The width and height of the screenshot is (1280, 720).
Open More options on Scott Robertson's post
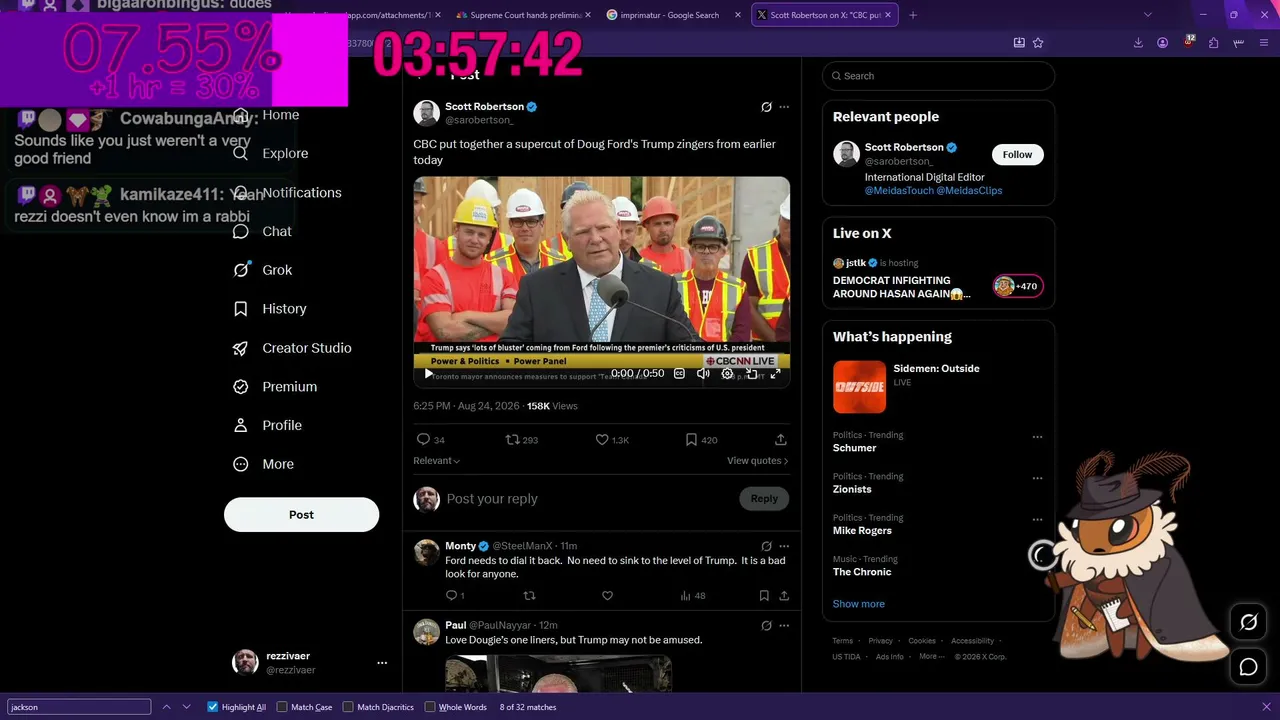784,107
